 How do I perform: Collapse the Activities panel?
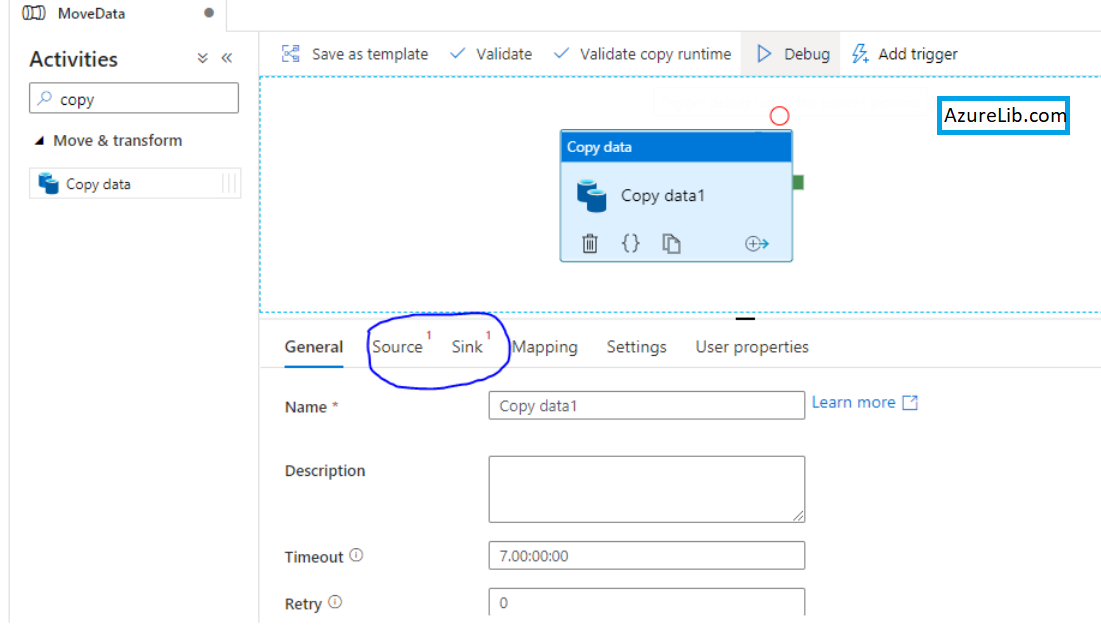click(x=227, y=58)
